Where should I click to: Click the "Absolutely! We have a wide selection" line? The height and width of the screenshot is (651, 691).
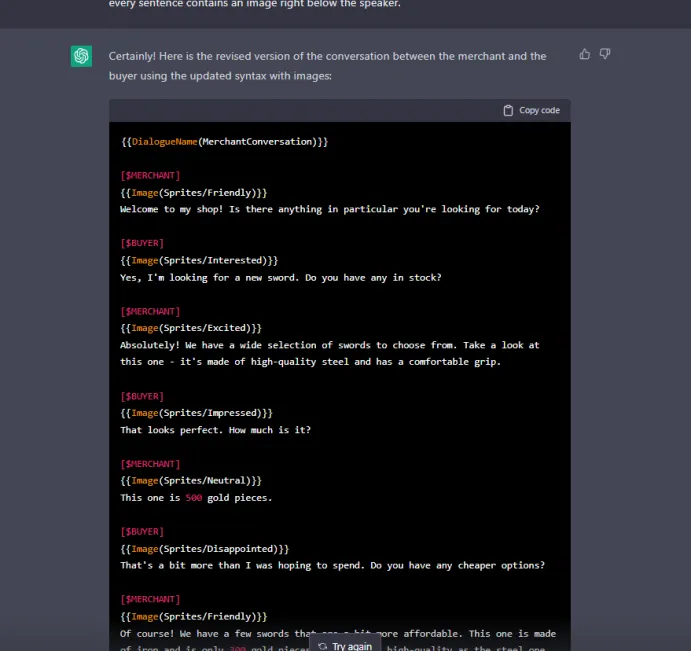tap(330, 345)
